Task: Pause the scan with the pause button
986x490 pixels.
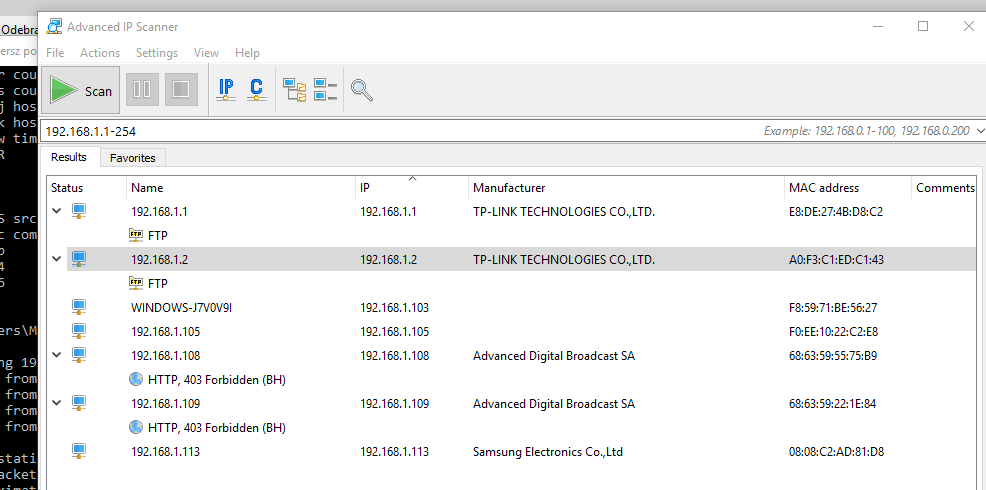Action: click(x=142, y=90)
